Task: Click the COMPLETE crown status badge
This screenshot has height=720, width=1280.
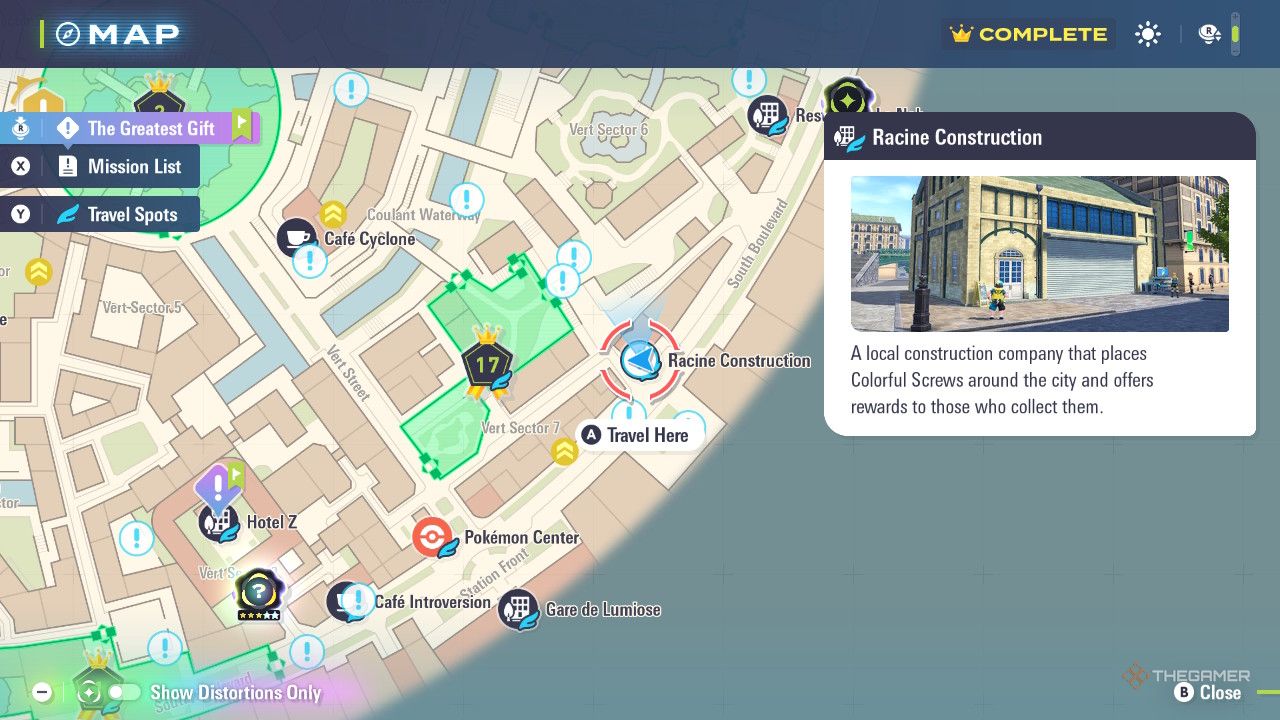Action: coord(1029,35)
